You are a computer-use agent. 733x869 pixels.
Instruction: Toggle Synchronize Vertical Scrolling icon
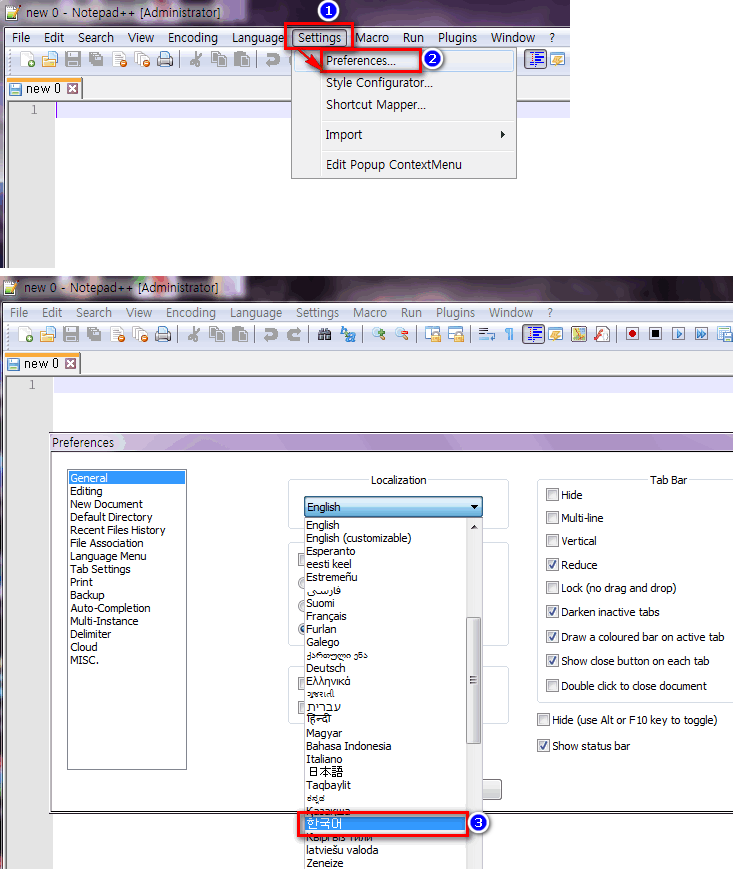[x=432, y=334]
